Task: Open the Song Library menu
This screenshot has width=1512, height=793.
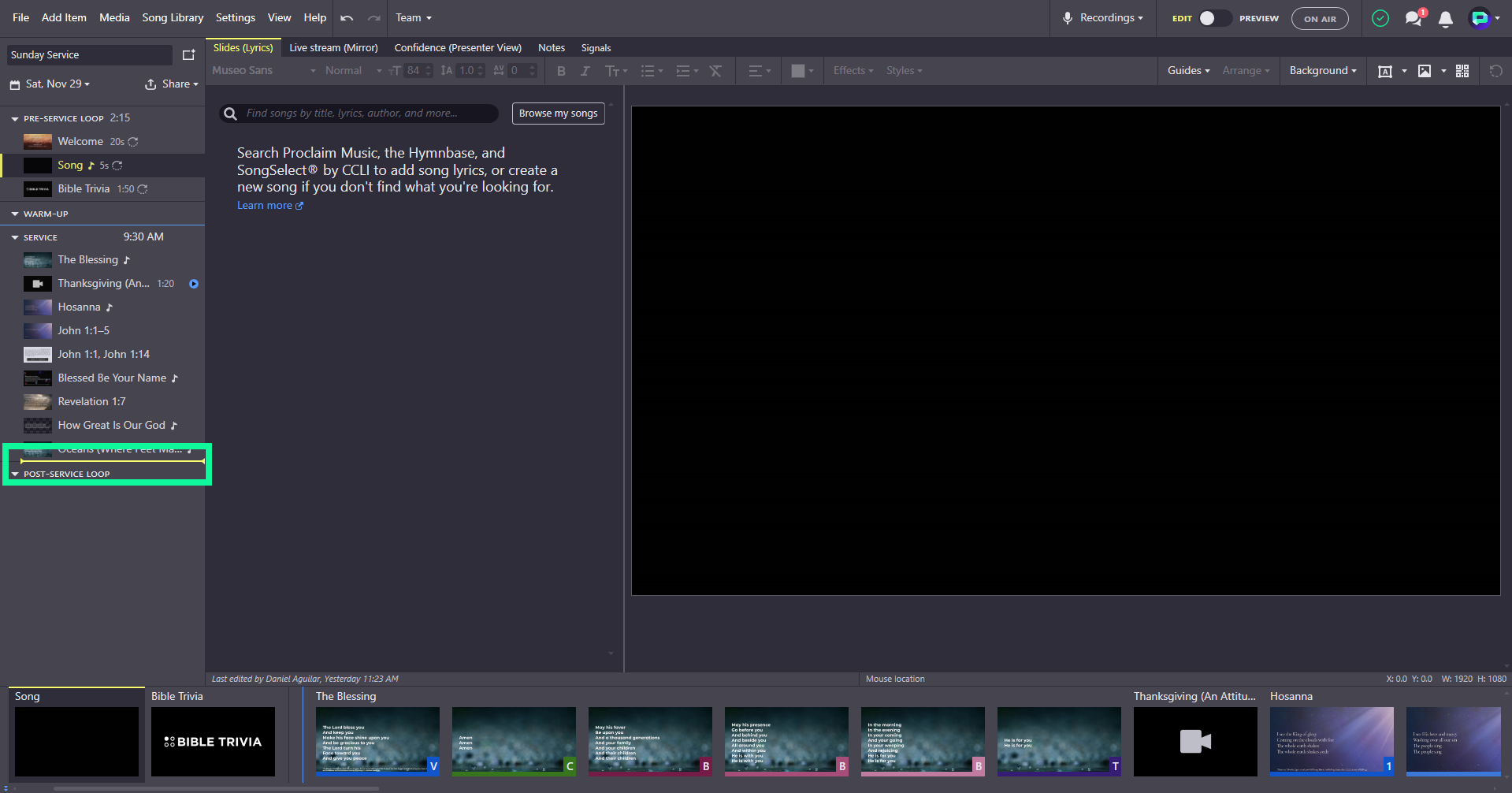Action: point(173,18)
